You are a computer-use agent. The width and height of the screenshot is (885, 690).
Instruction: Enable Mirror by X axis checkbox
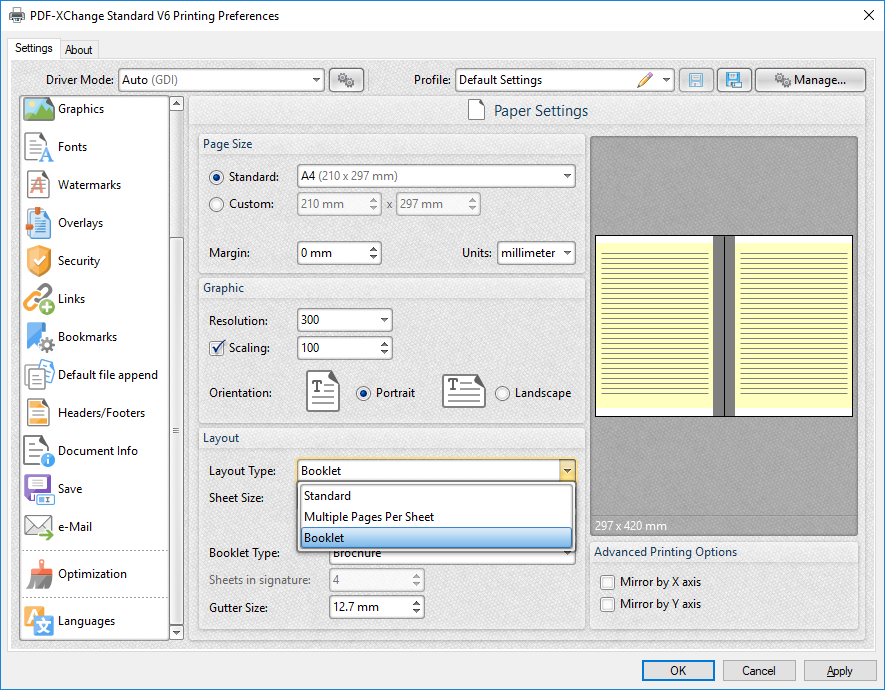coord(606,582)
